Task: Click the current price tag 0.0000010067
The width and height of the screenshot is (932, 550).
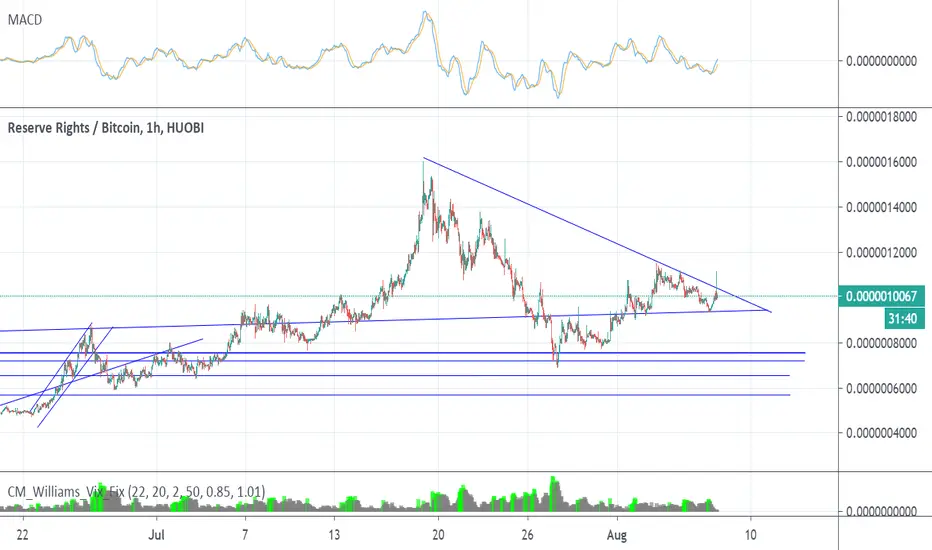Action: pos(881,296)
